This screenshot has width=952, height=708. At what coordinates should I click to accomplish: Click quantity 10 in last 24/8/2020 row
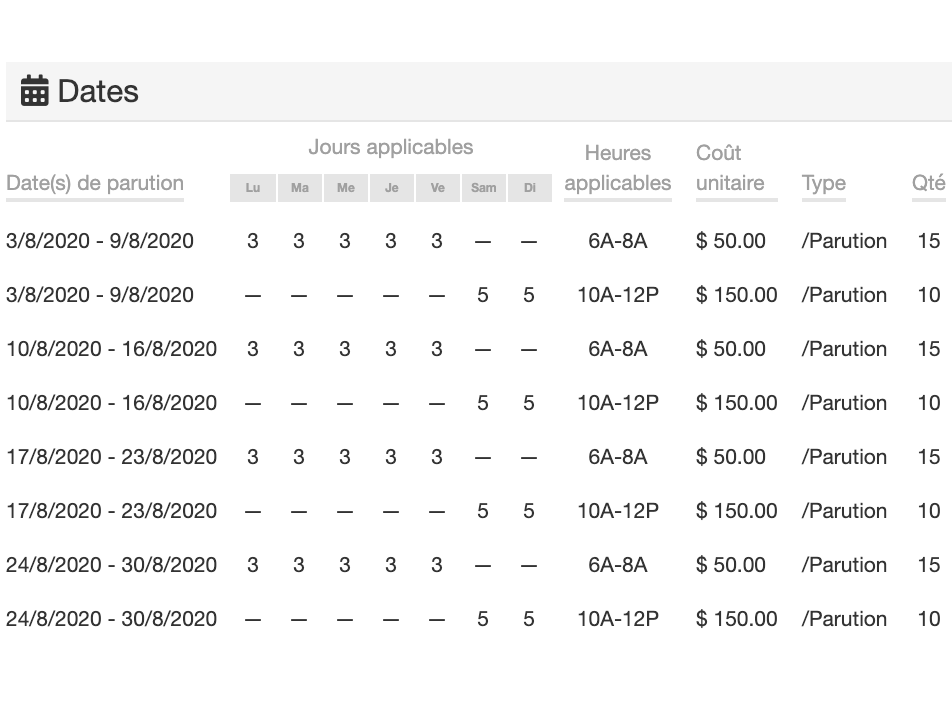pos(928,619)
